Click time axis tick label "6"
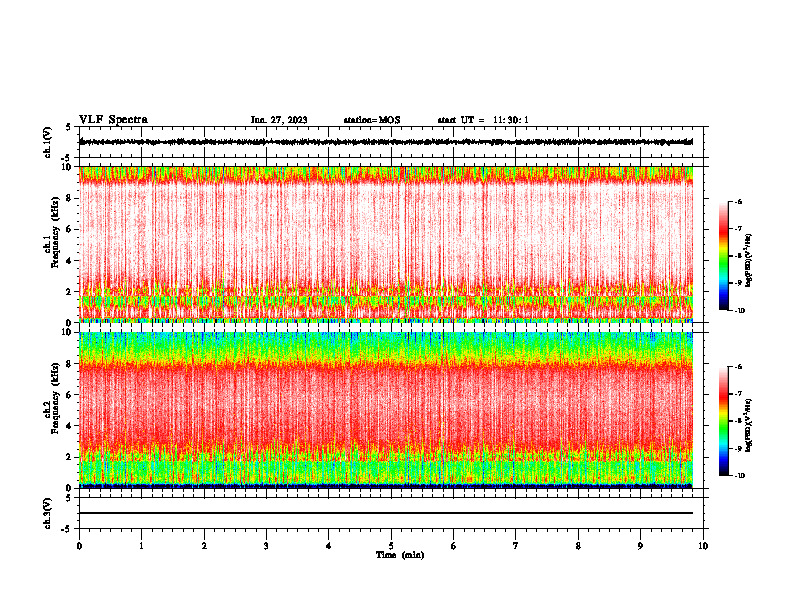Image resolution: width=792 pixels, height=612 pixels. [x=454, y=546]
